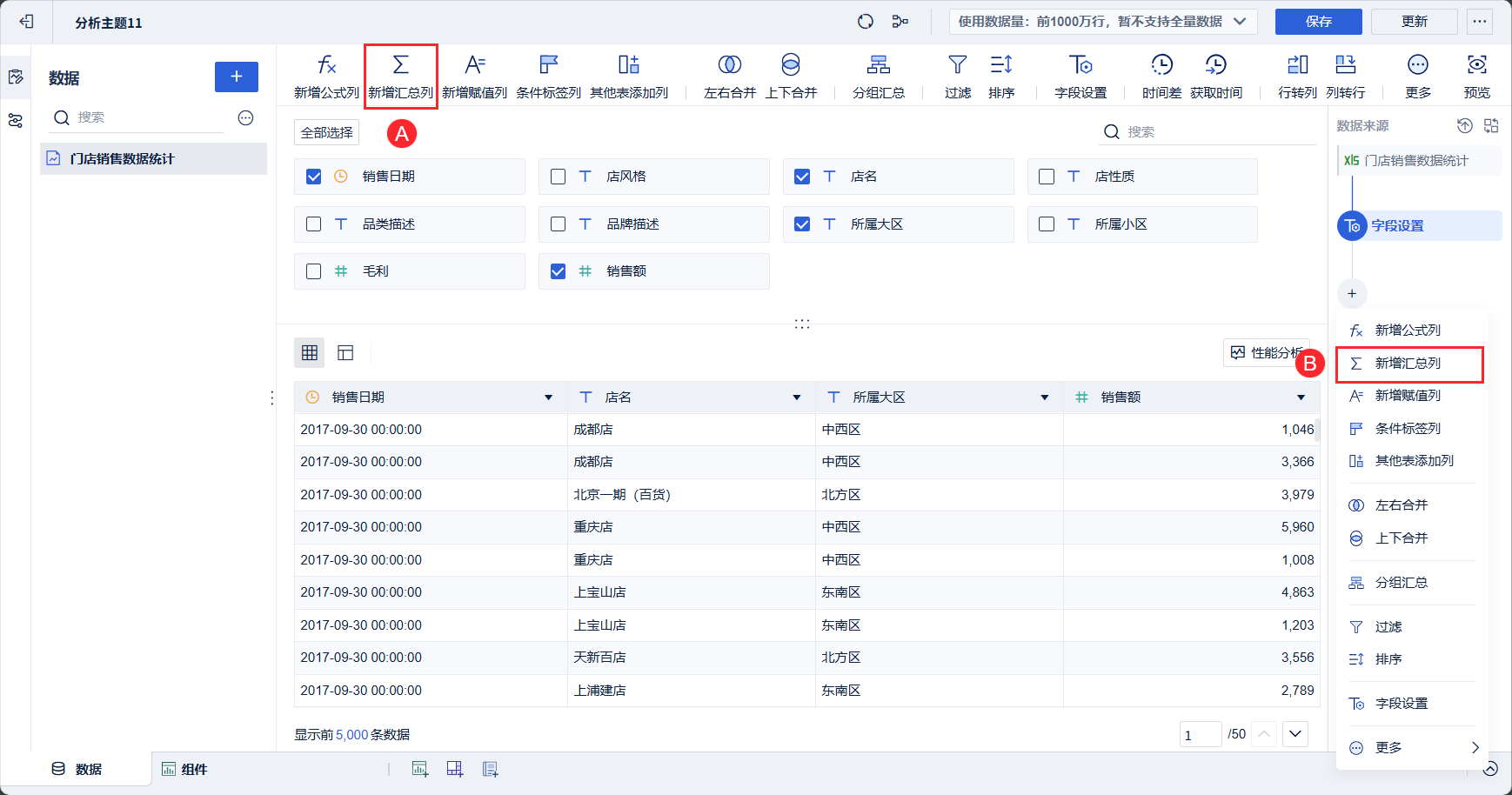
Task: Open top-right three-dots more menu
Action: pyautogui.click(x=1480, y=22)
